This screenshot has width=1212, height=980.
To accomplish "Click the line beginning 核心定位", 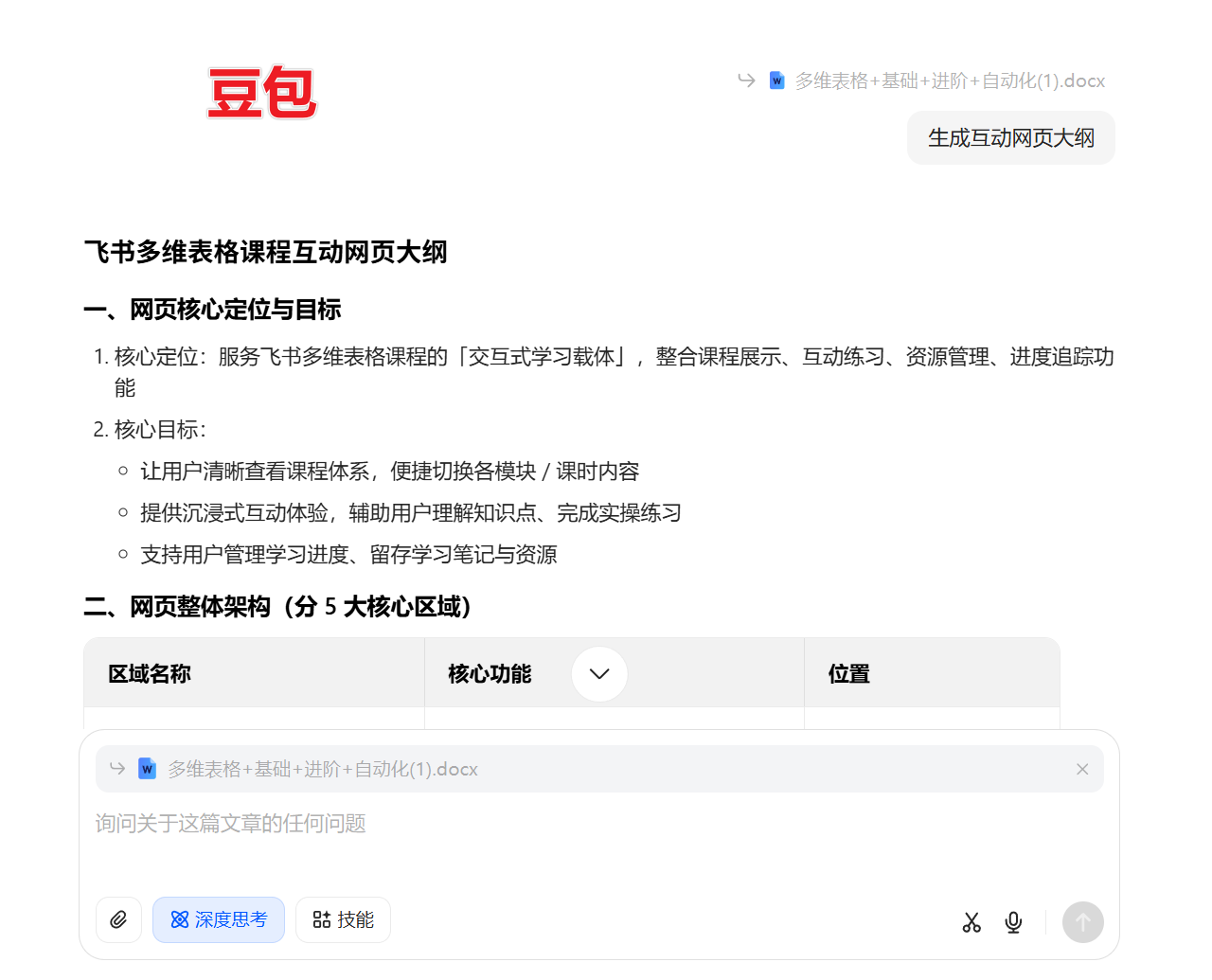I will click(x=614, y=372).
